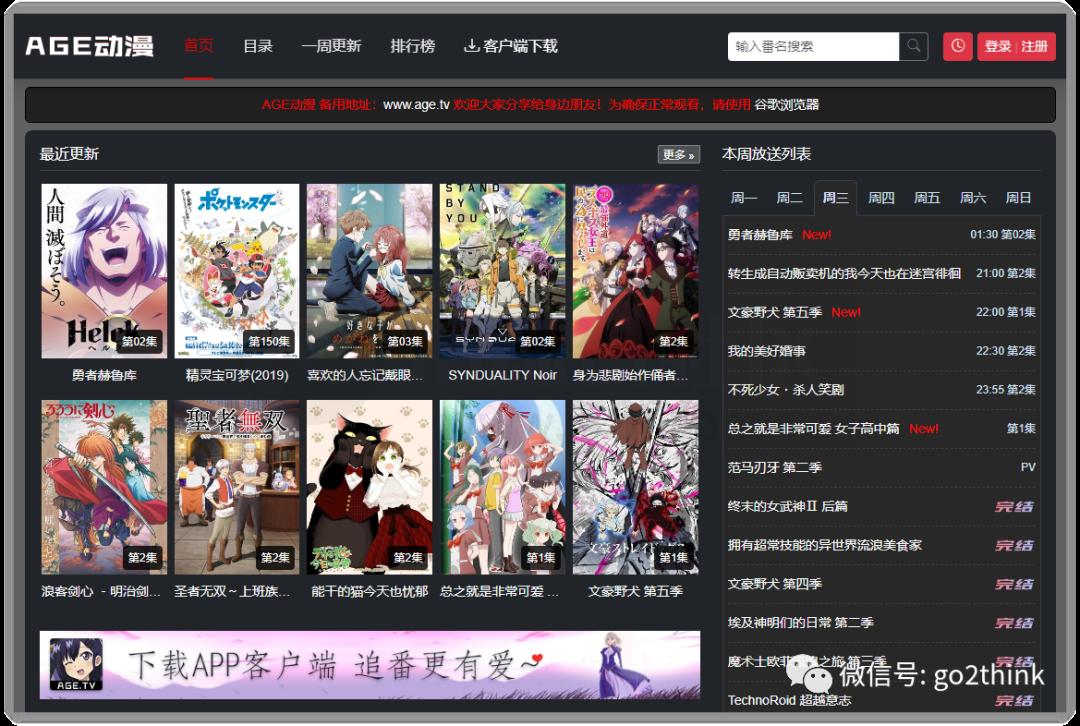Open the 目录 navigation item
The width and height of the screenshot is (1080, 726).
[x=258, y=46]
